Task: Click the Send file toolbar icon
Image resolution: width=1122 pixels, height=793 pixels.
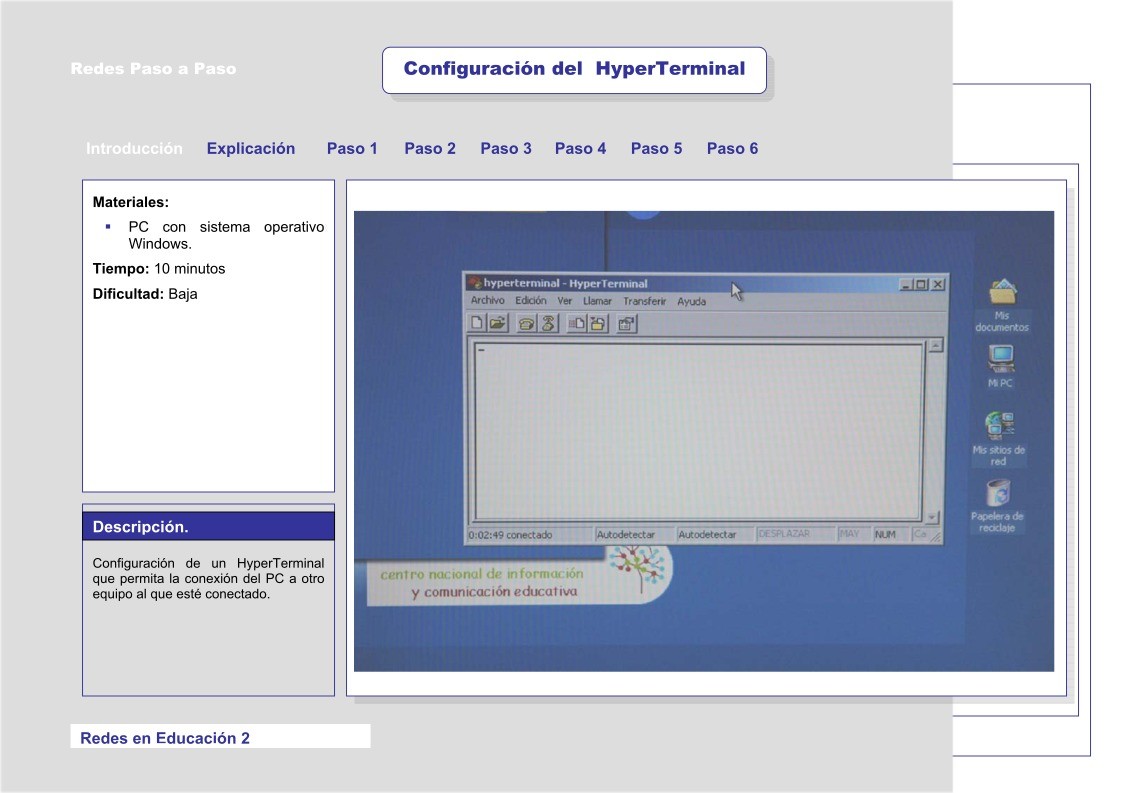Action: click(x=576, y=323)
